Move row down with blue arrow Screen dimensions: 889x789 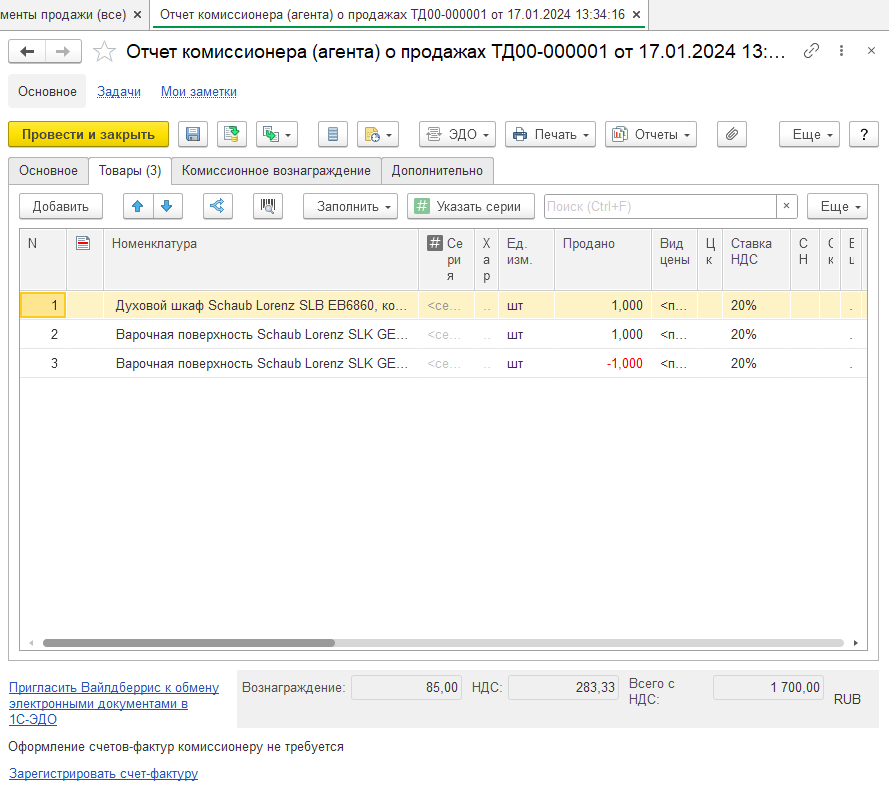click(x=167, y=206)
